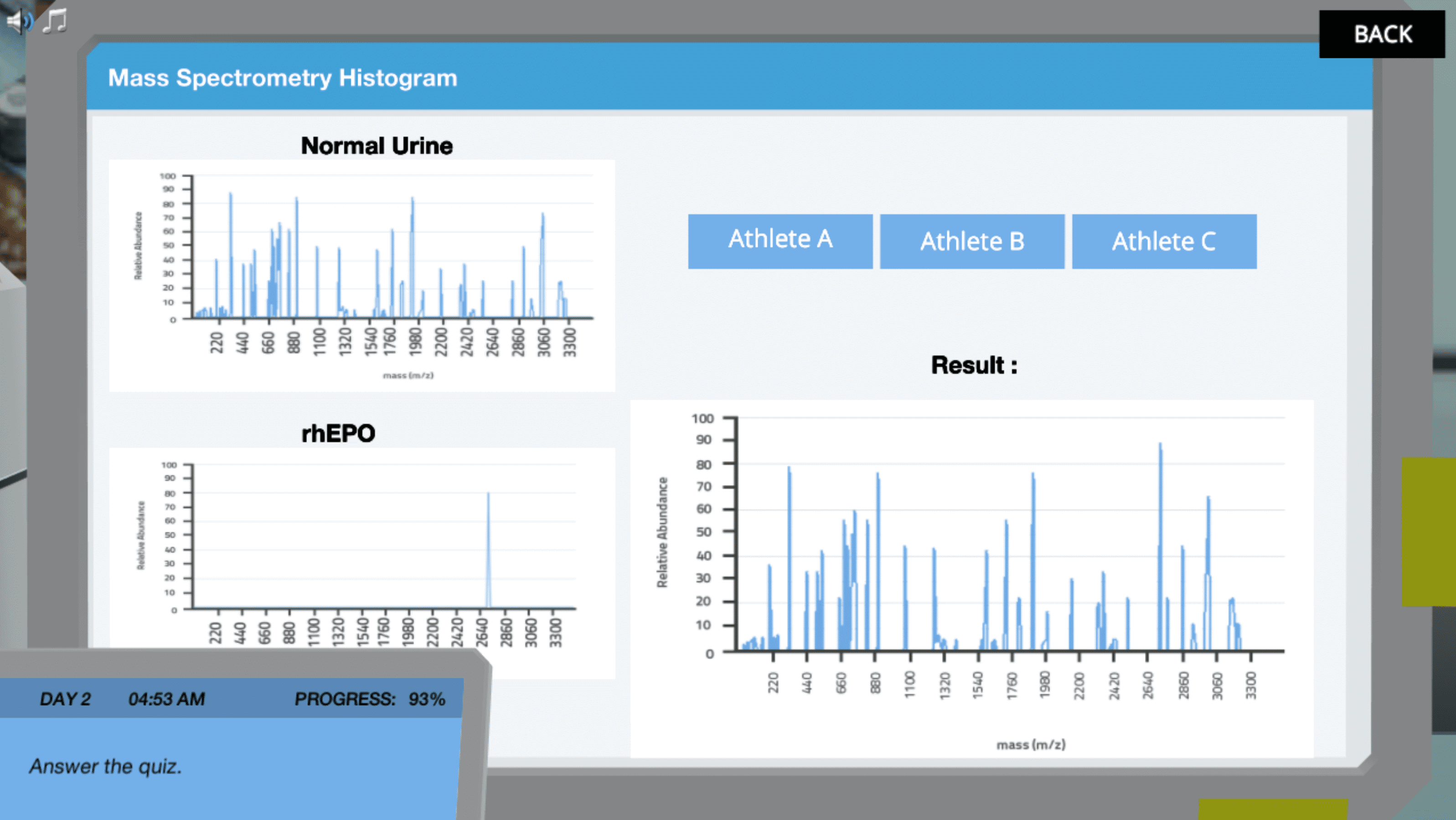Click the Normal Urine heading
This screenshot has height=820, width=1456.
(377, 146)
